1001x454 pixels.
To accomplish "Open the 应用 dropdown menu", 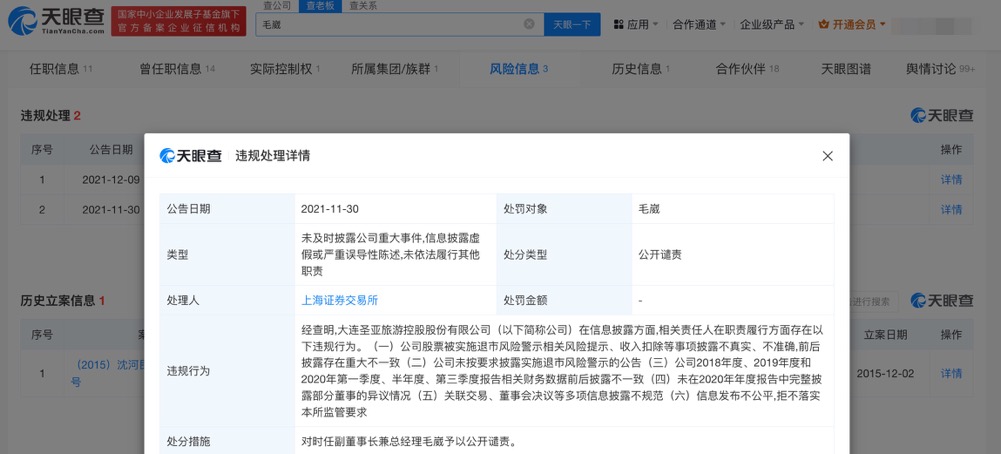I will point(634,24).
